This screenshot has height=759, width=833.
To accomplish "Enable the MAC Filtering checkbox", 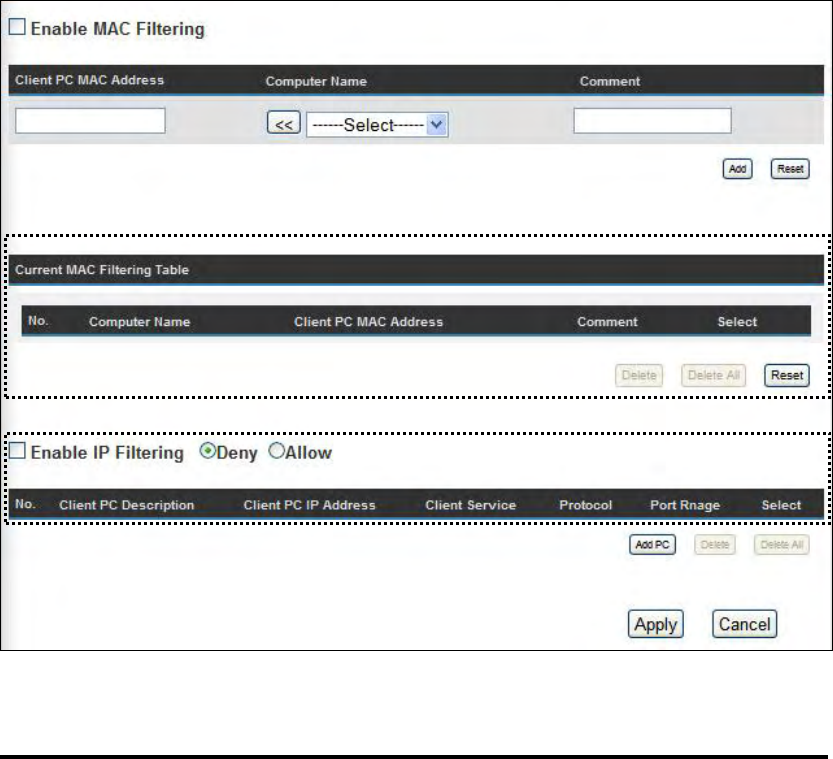I will pos(17,27).
